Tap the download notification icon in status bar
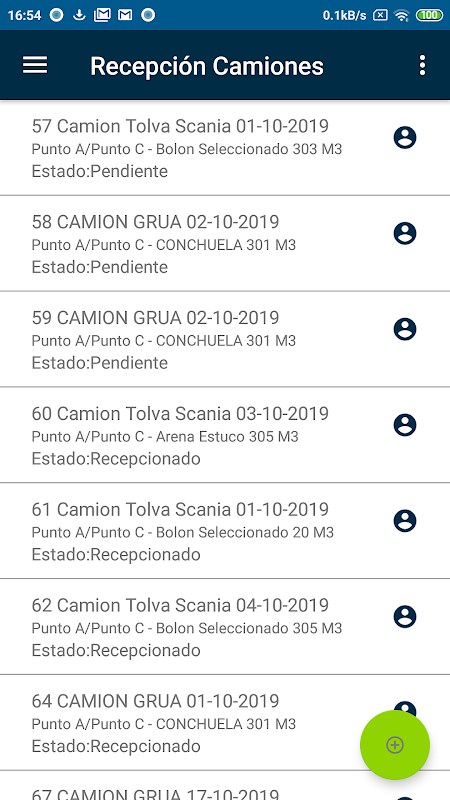This screenshot has width=450, height=800. click(79, 15)
